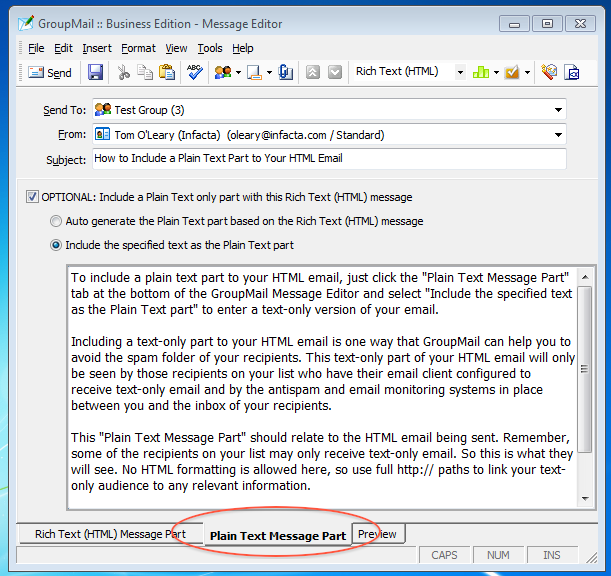Run spell check with the ABC icon
Viewport: 611px width, 576px height.
pos(195,72)
